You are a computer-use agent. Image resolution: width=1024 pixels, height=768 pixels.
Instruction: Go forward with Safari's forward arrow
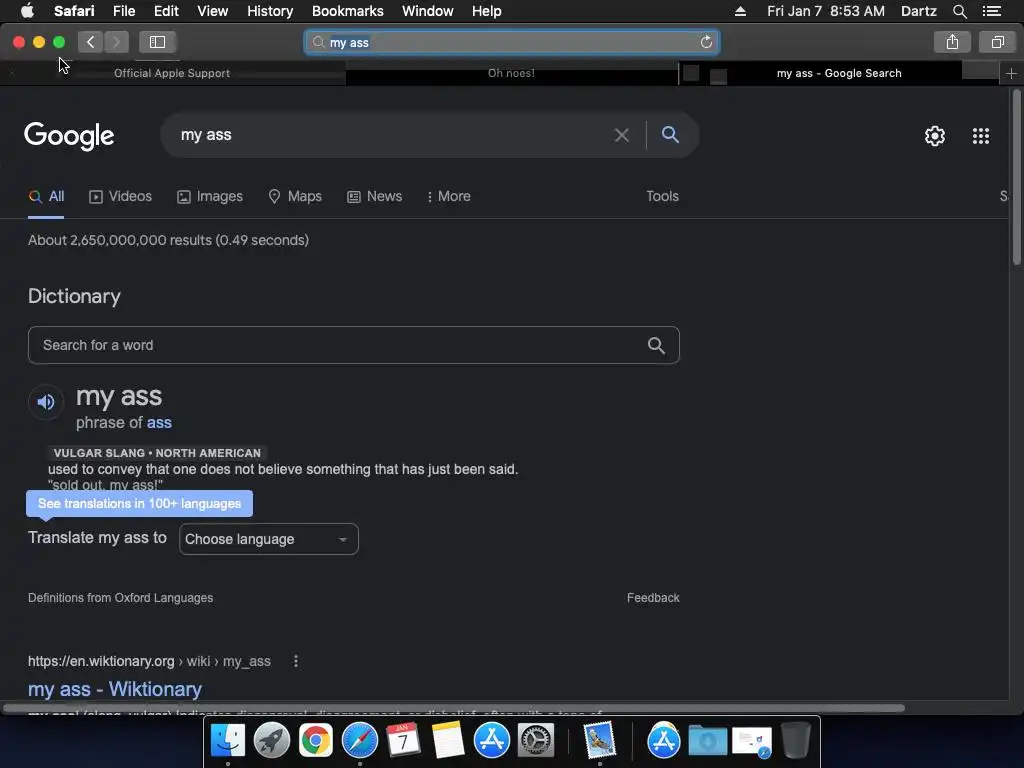point(116,42)
